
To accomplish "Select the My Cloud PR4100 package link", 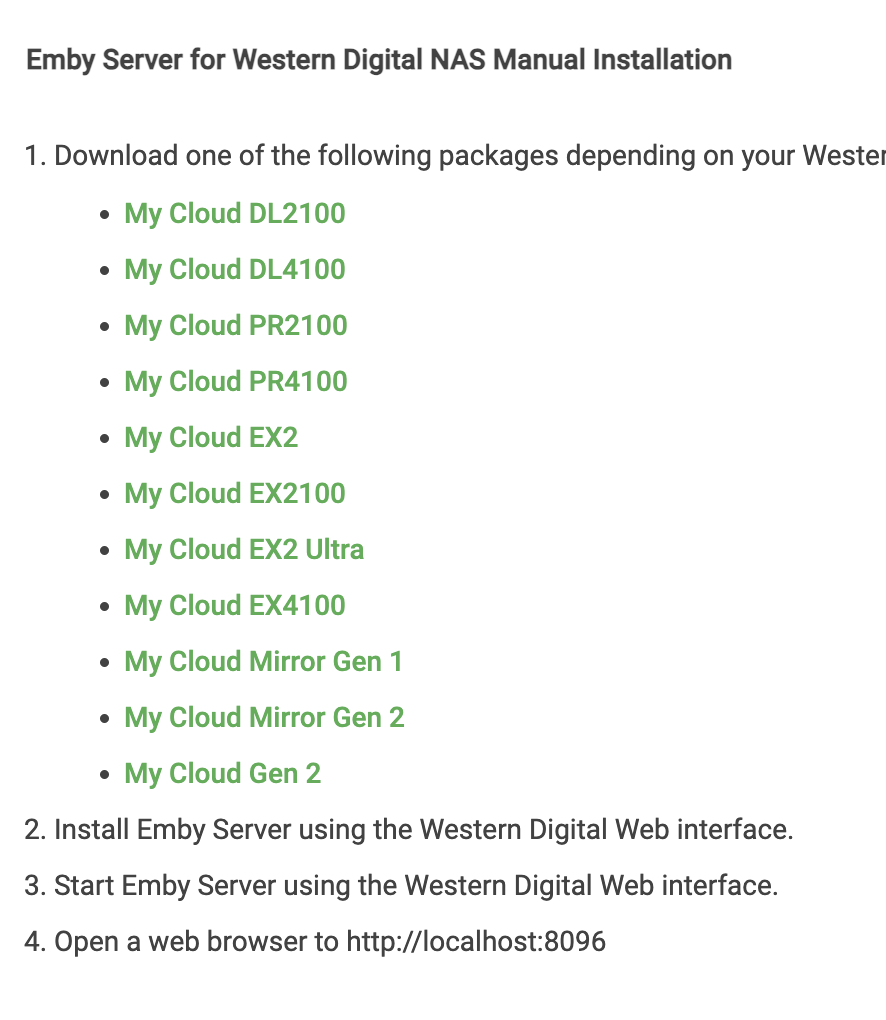I will click(236, 382).
